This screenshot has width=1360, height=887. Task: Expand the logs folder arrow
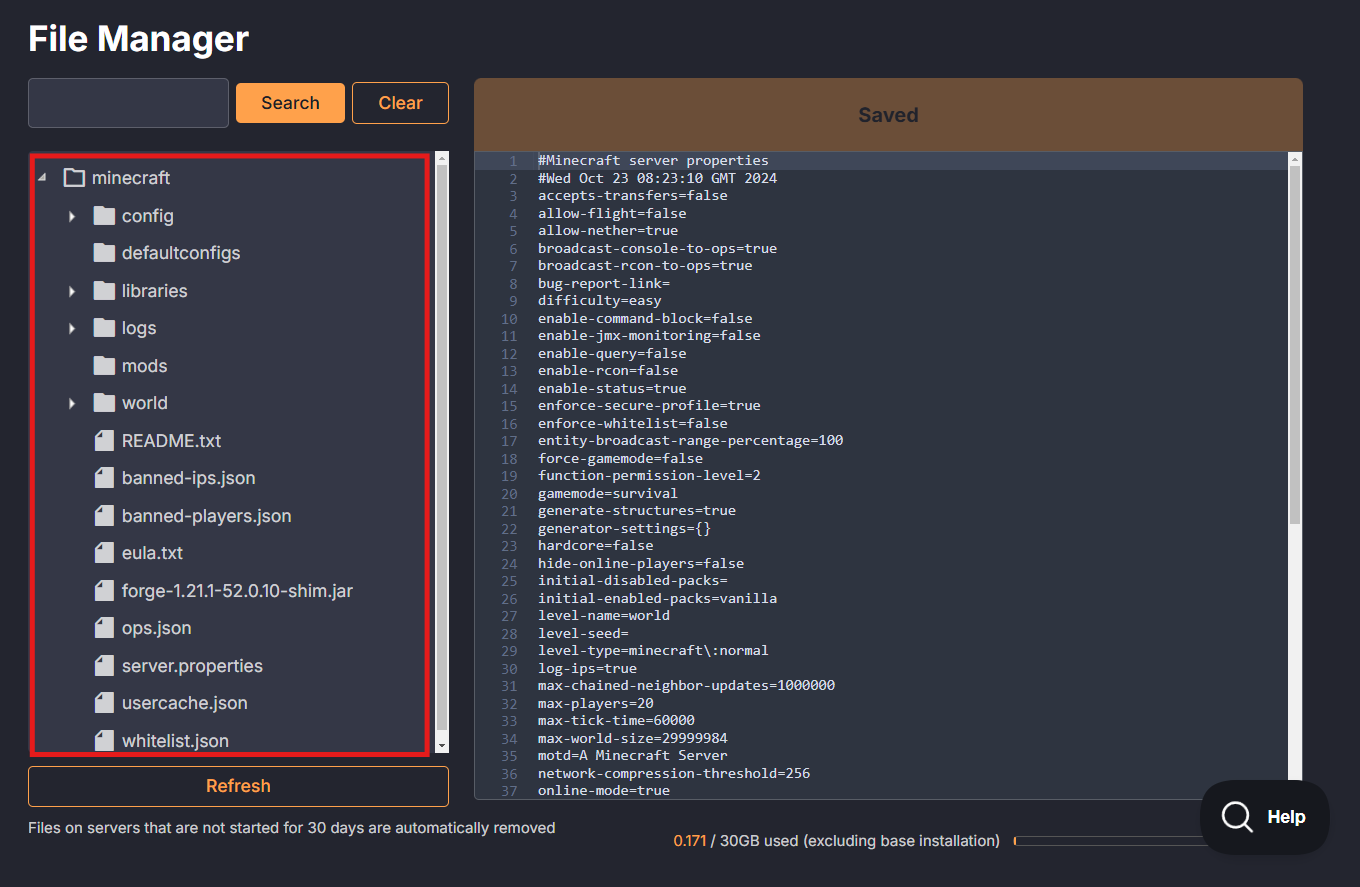pos(72,328)
